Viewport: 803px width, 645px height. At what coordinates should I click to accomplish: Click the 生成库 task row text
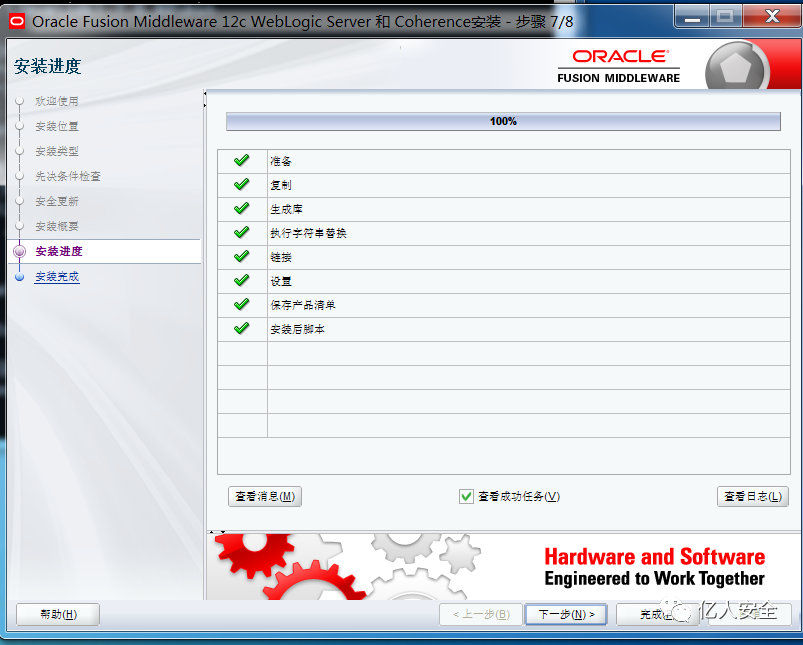(x=286, y=209)
